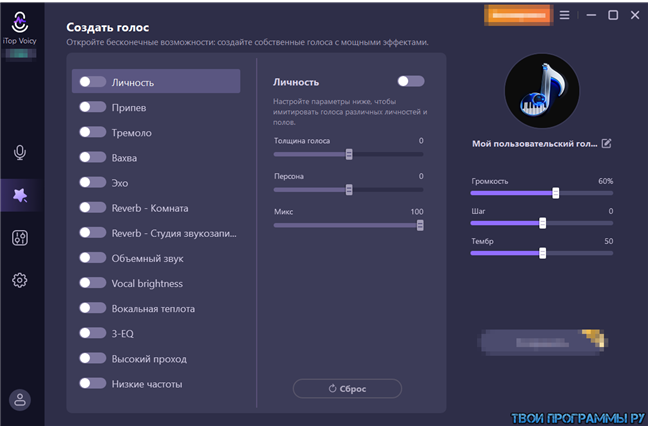Image resolution: width=648 pixels, height=426 pixels.
Task: Open settings gear in sidebar
Action: tap(19, 281)
